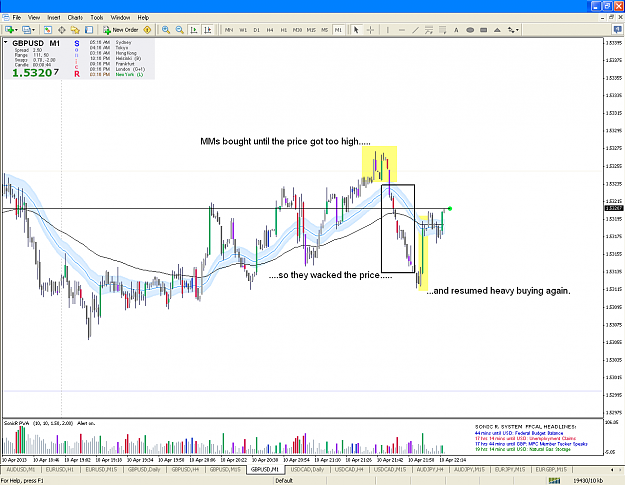The width and height of the screenshot is (625, 485).
Task: Expand the Profiles dropdown arrow
Action: [33, 30]
